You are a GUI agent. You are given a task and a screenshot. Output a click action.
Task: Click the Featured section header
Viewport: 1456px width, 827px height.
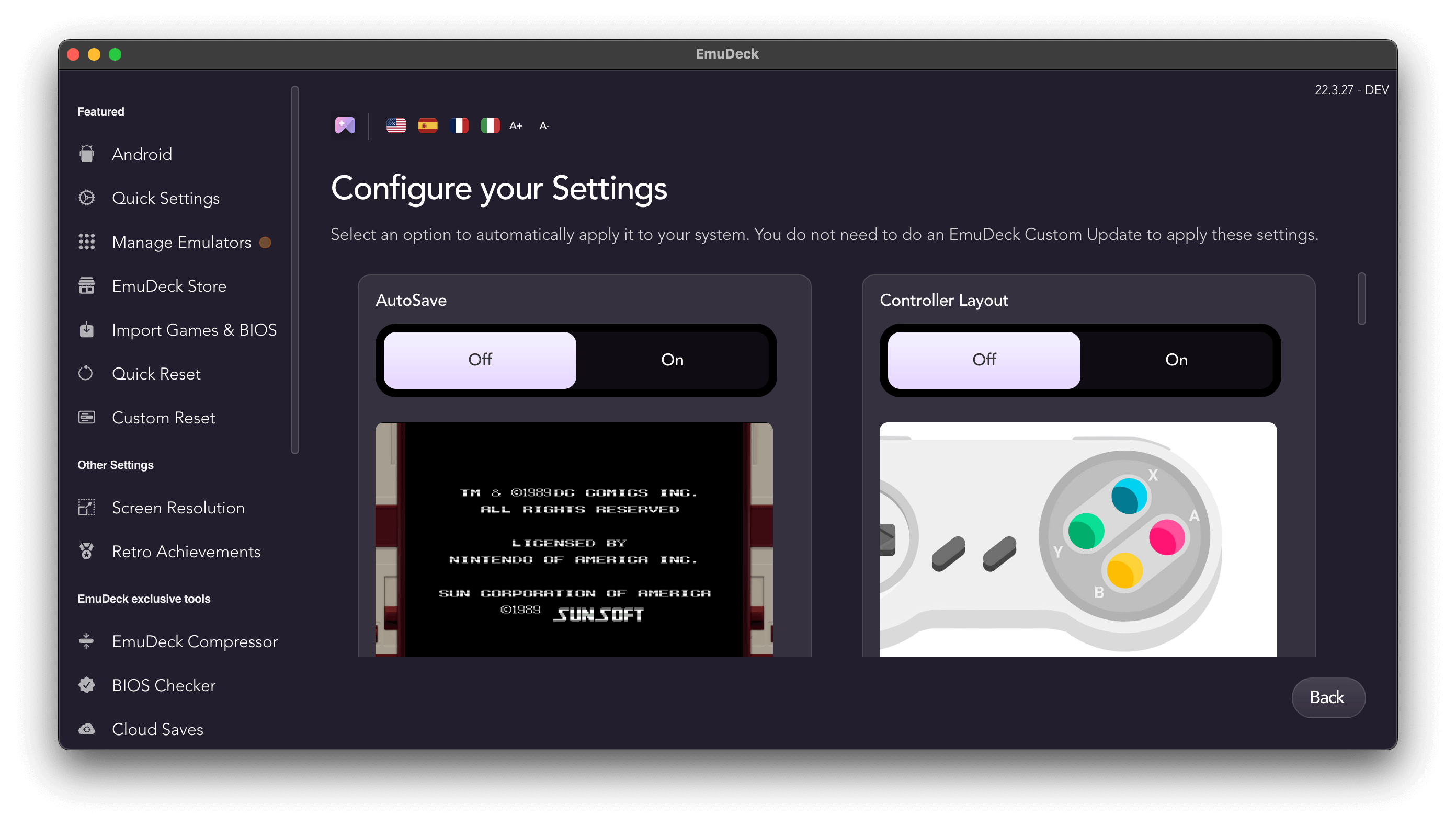pyautogui.click(x=100, y=111)
